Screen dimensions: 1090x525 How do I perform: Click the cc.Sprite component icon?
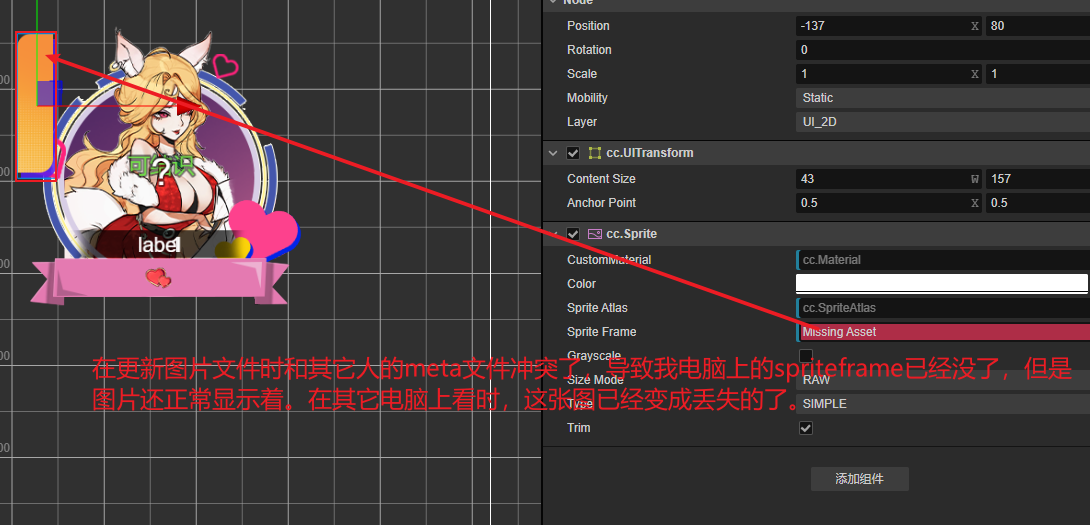[x=594, y=234]
